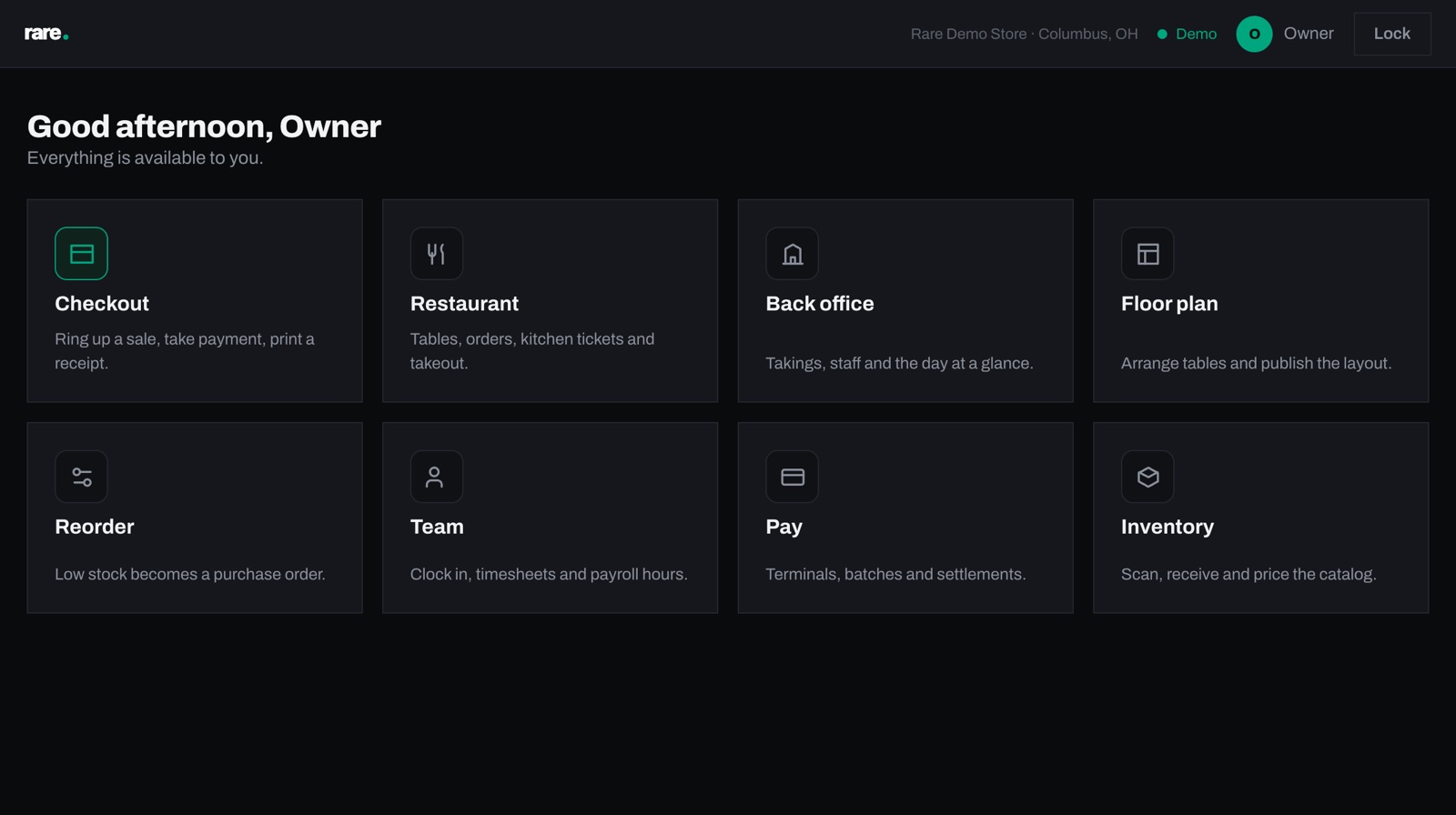Select the Team person icon
This screenshot has height=815, width=1456.
437,477
